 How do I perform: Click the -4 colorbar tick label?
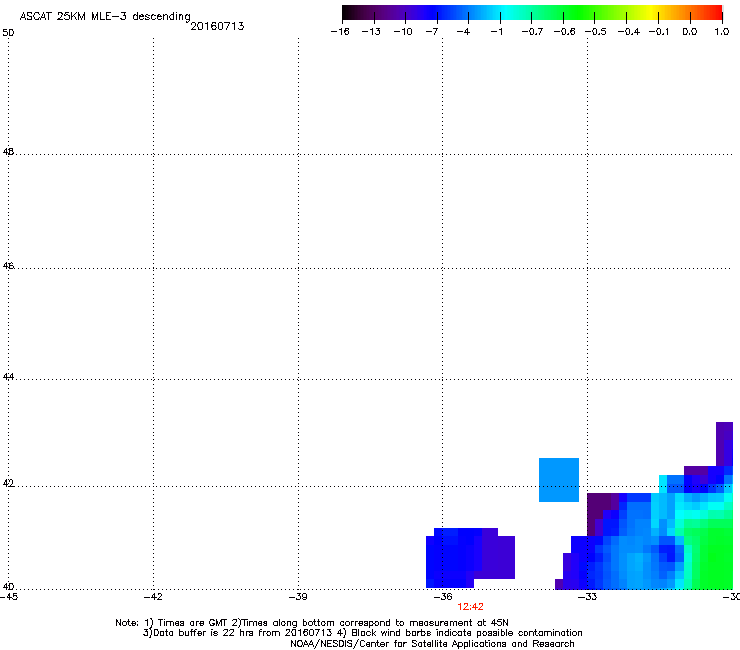coord(463,32)
